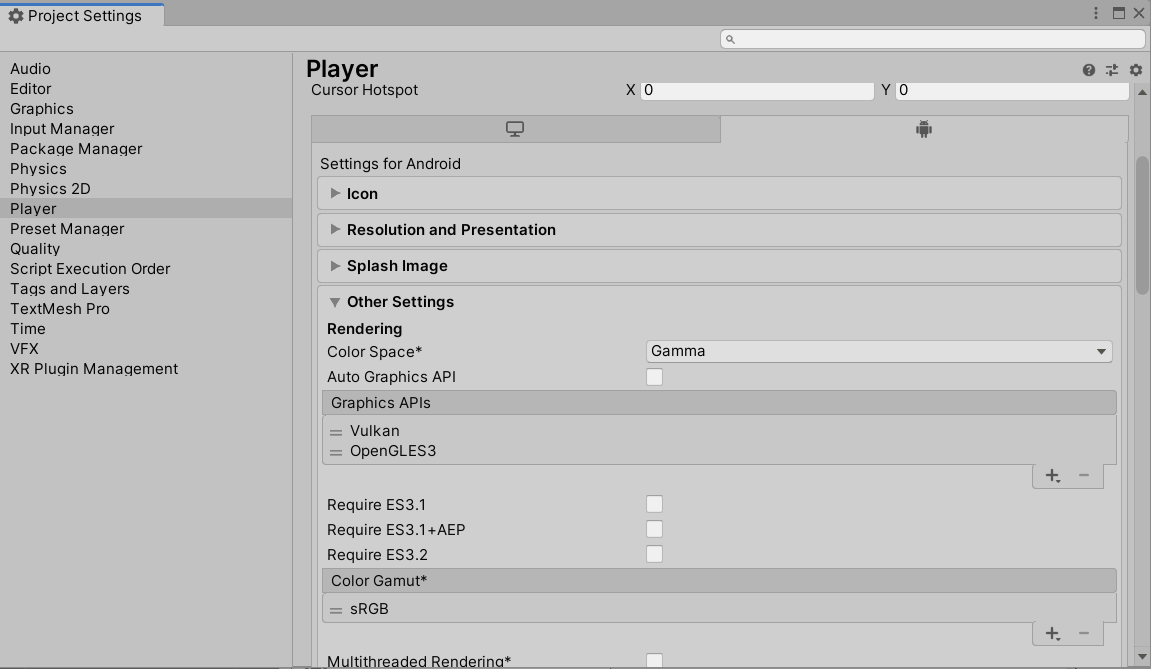The height and width of the screenshot is (669, 1151).
Task: Open the Player settings help documentation
Action: click(1088, 70)
